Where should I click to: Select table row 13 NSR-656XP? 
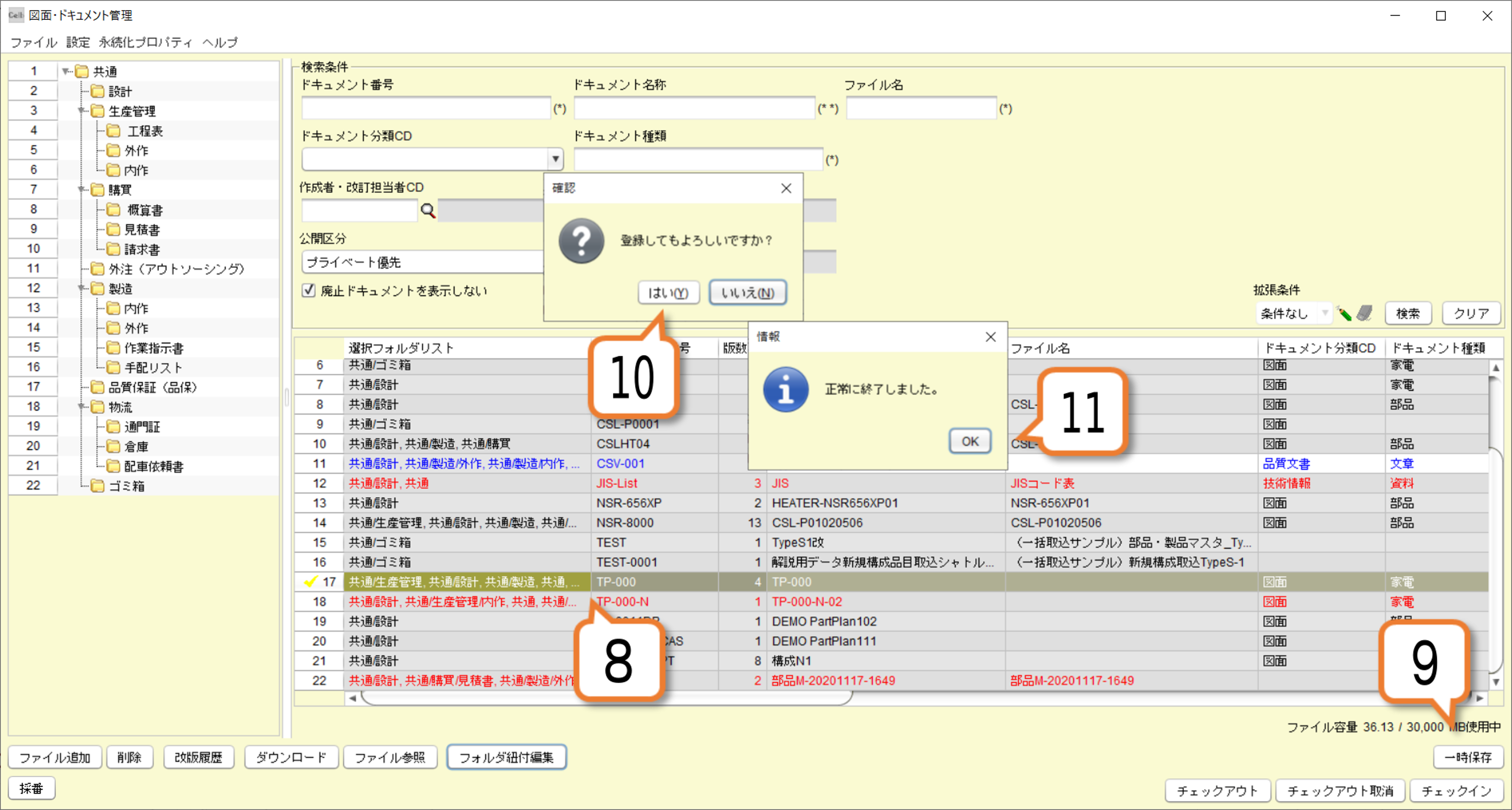pos(892,503)
